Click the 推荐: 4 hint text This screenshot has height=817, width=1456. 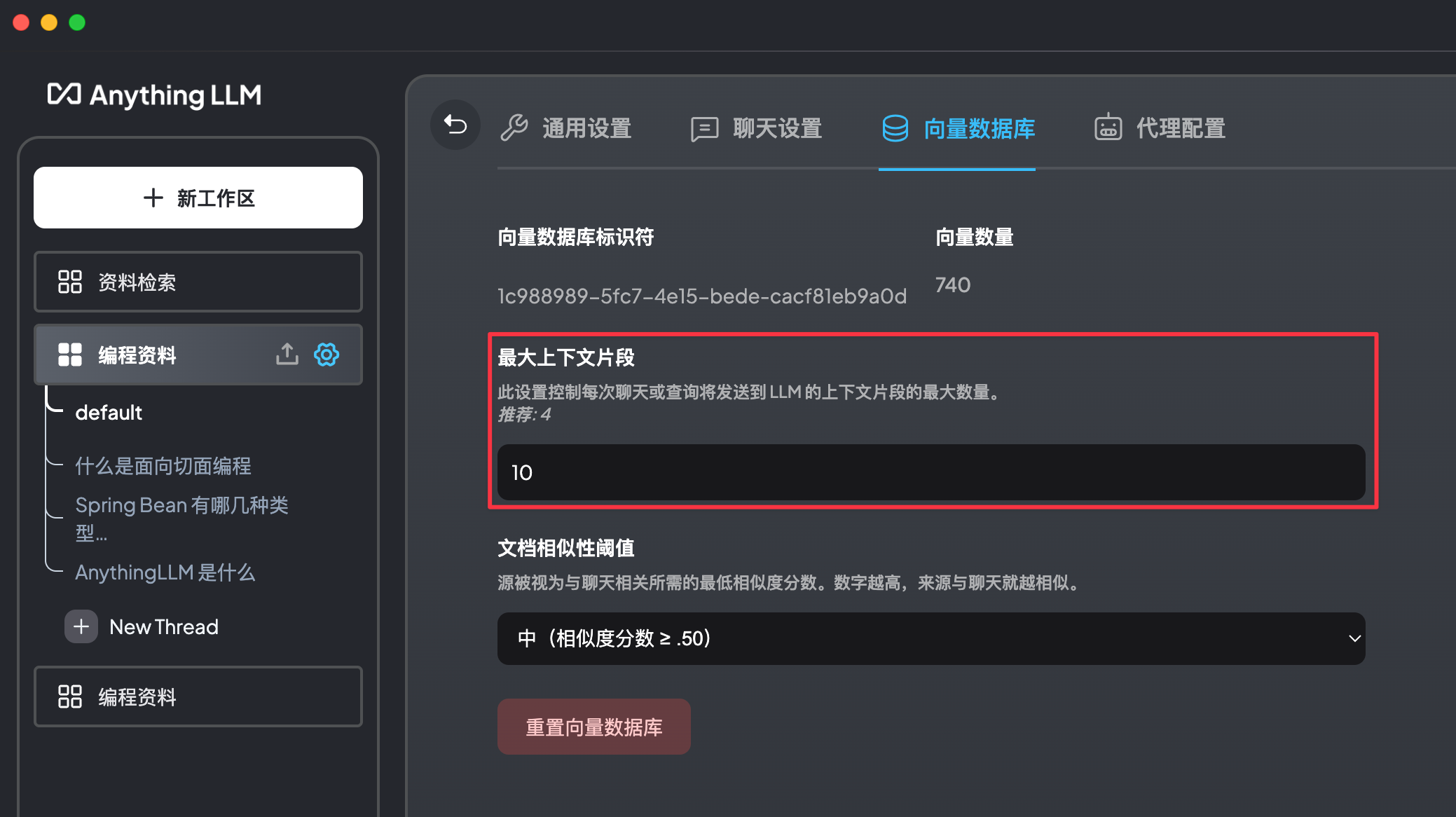pyautogui.click(x=524, y=415)
